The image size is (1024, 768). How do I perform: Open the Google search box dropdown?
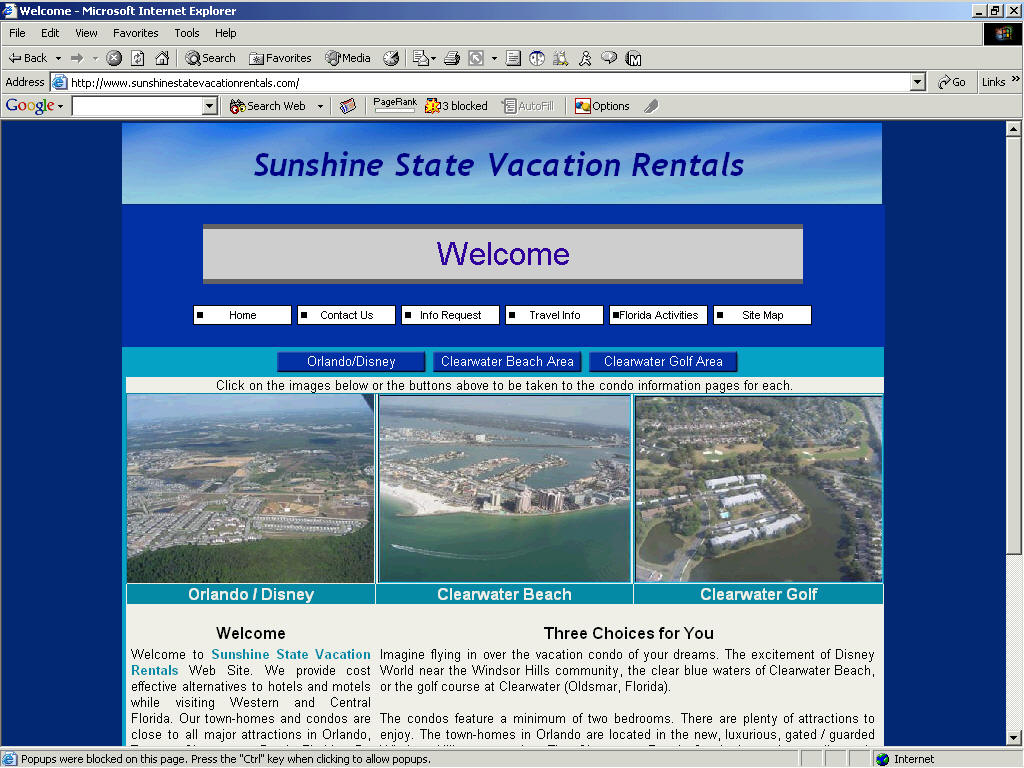tap(209, 106)
